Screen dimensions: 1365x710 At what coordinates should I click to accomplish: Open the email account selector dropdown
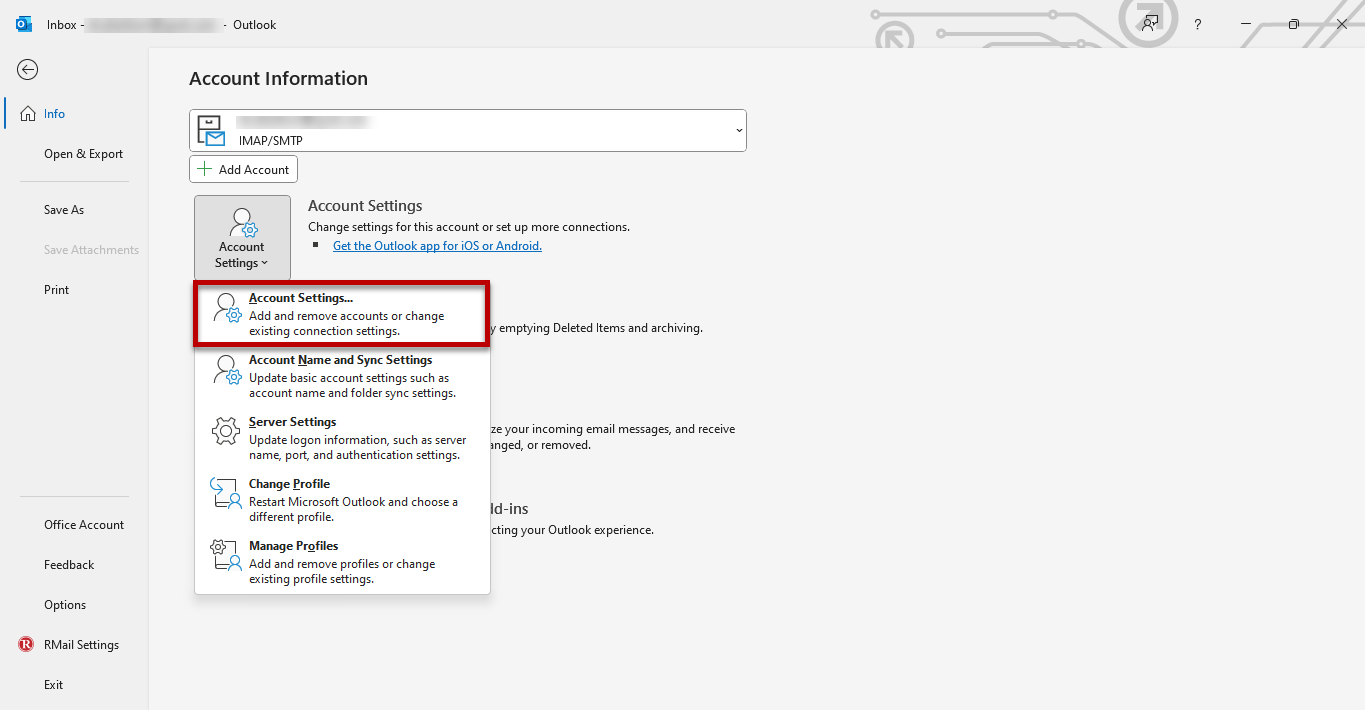(x=738, y=130)
